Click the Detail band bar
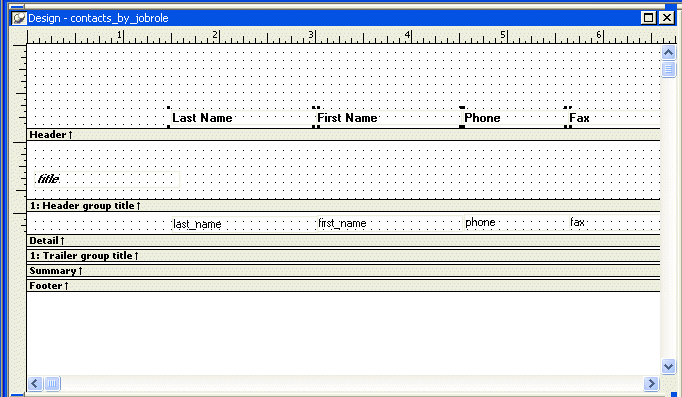The height and width of the screenshot is (397, 682). [x=343, y=240]
